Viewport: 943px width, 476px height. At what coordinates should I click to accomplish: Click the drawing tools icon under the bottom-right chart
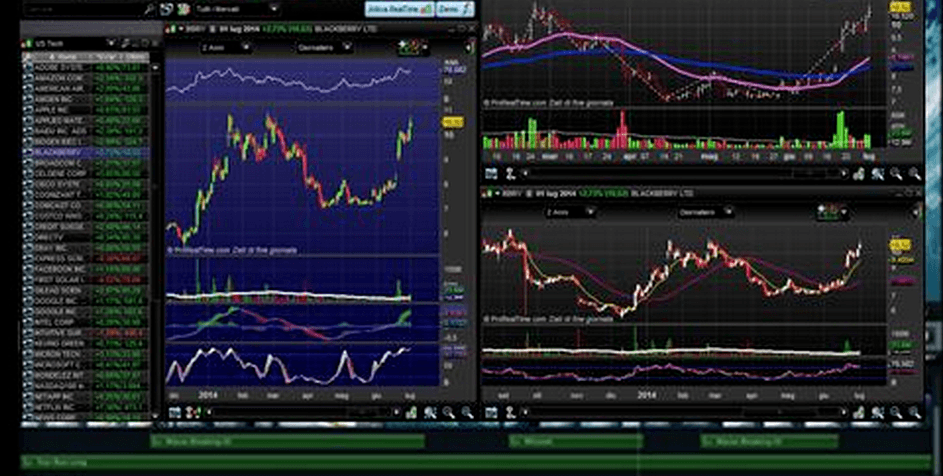click(510, 412)
